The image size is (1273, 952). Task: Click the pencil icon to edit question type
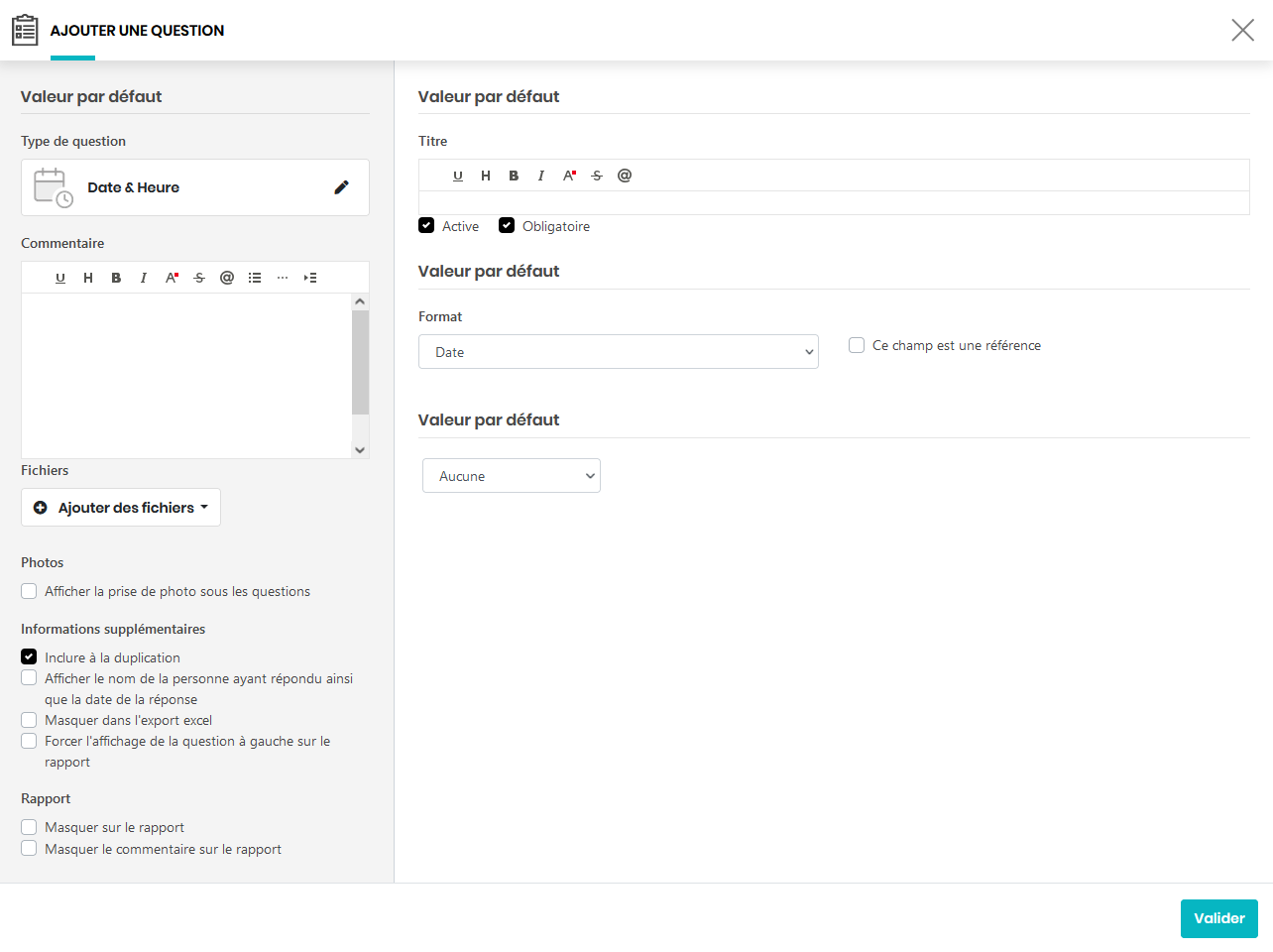tap(341, 187)
